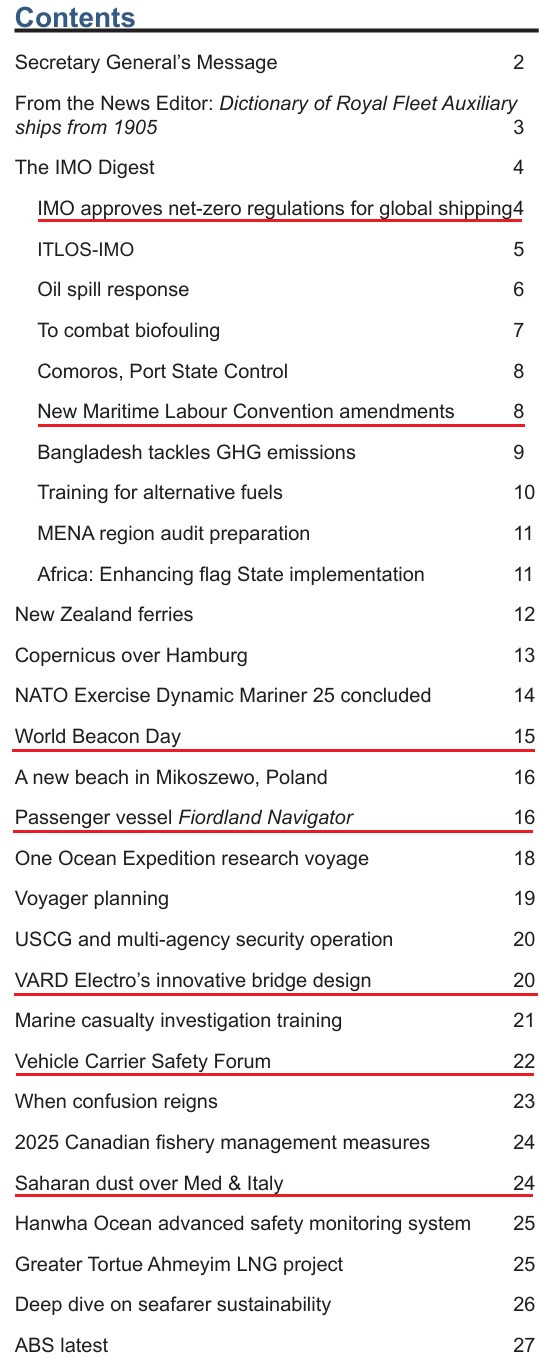Image resolution: width=539 pixels, height=1372 pixels.
Task: Jump to Copernicus over Hamburg
Action: coord(131,655)
